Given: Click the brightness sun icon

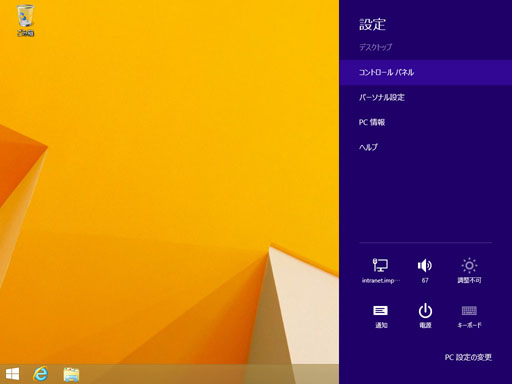Looking at the screenshot, I should pyautogui.click(x=469, y=265).
